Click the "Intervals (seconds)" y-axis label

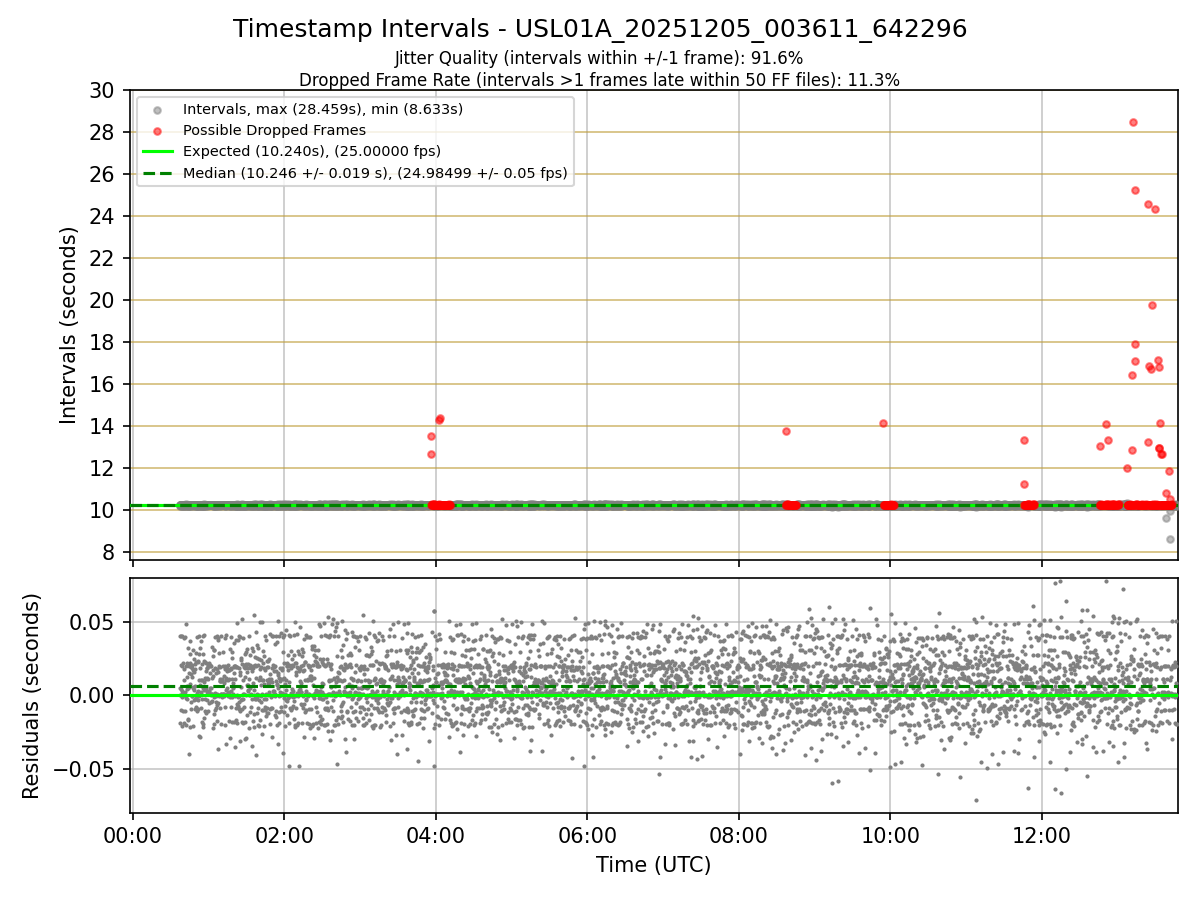pos(68,325)
